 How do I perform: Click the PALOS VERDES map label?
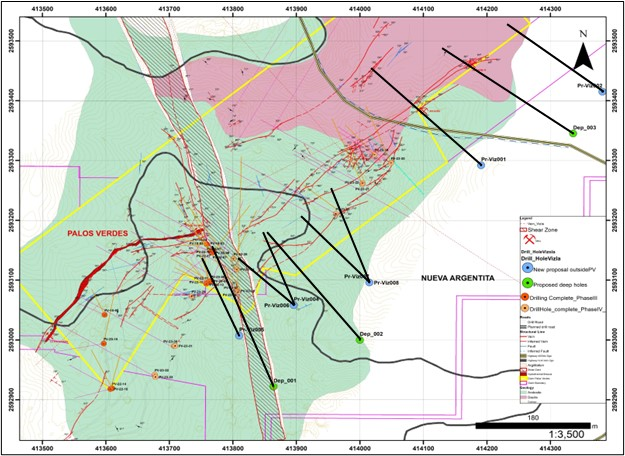97,234
